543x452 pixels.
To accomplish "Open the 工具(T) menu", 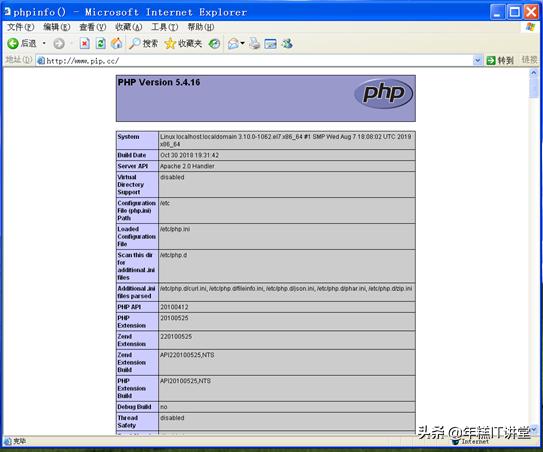I will pos(164,27).
